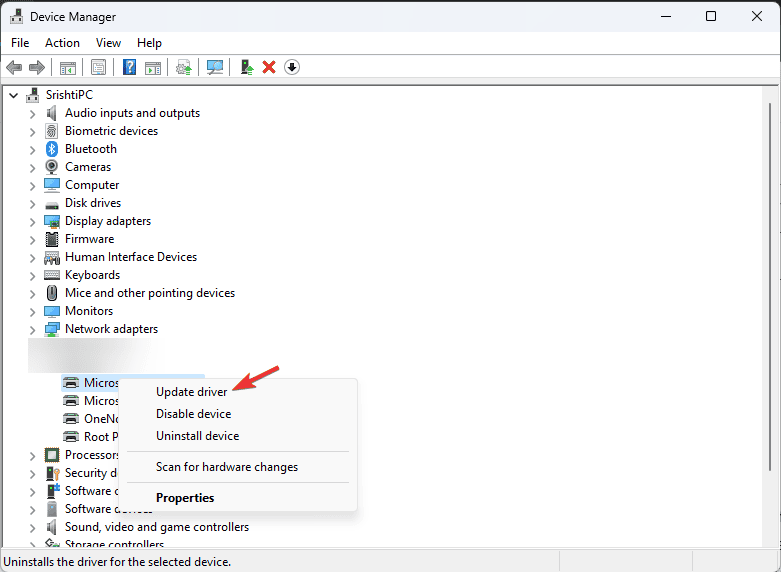Expand Audio inputs and outputs
The width and height of the screenshot is (781, 572).
[x=32, y=114]
